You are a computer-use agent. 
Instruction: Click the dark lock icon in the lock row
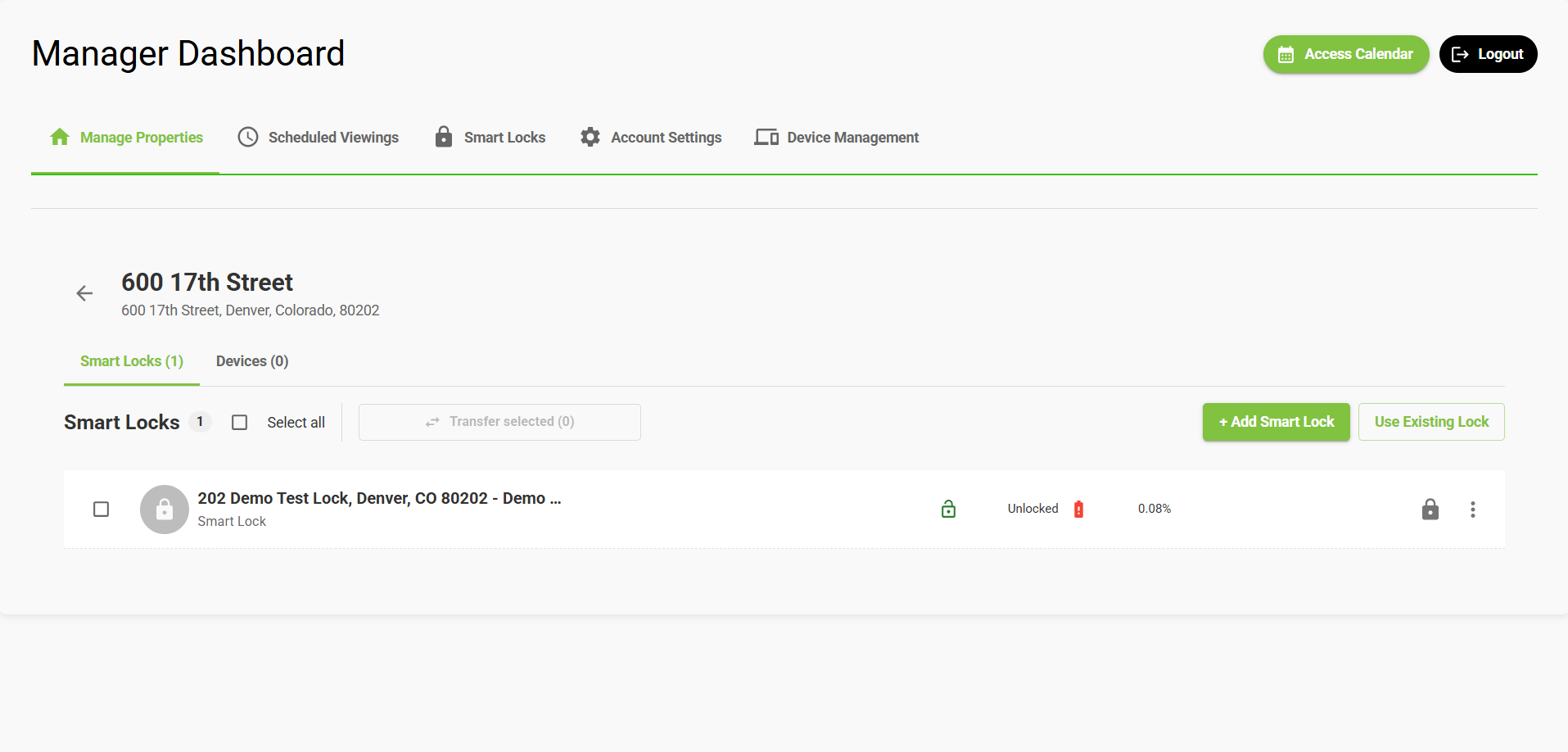(1430, 509)
